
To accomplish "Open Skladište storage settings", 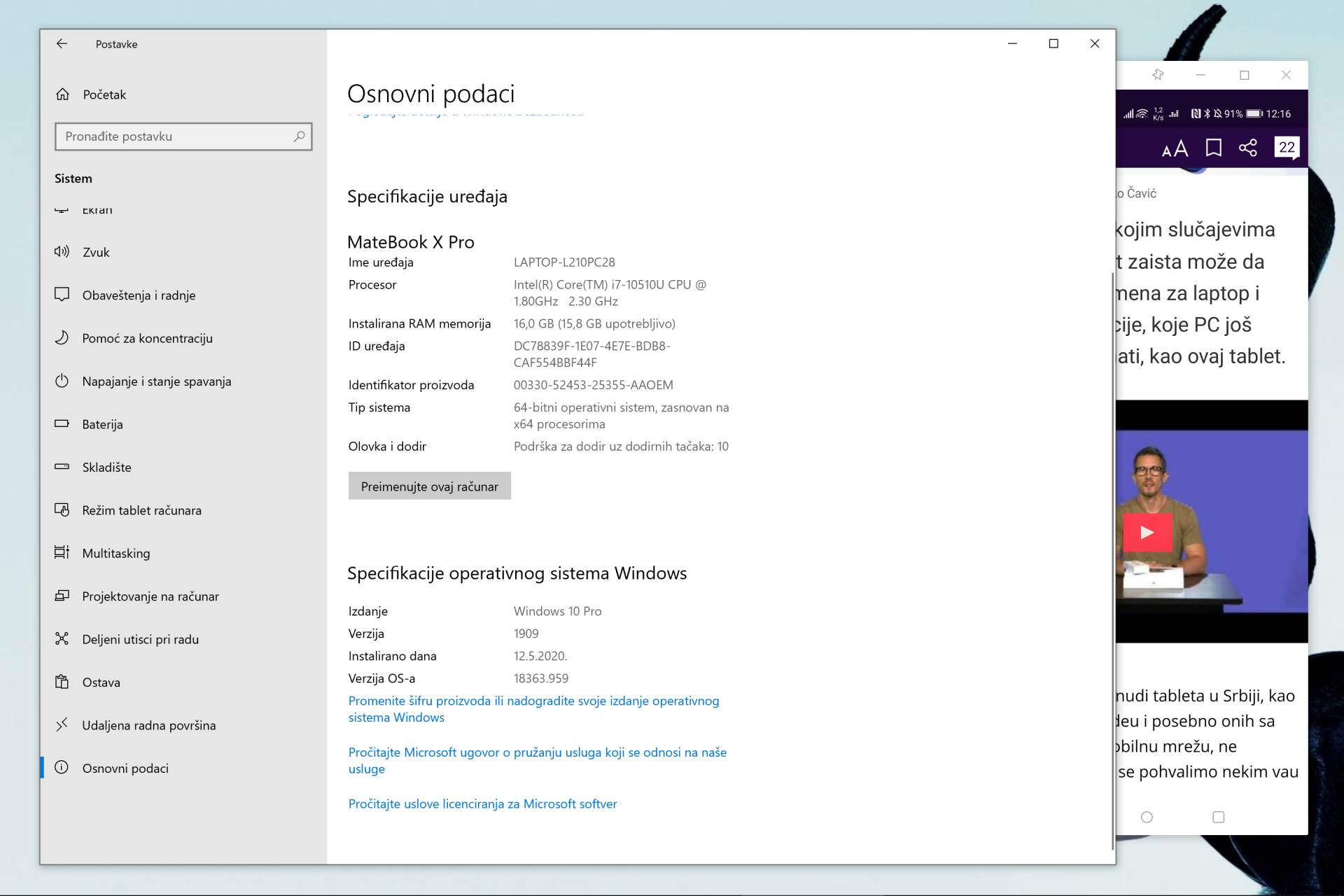I will pyautogui.click(x=106, y=467).
